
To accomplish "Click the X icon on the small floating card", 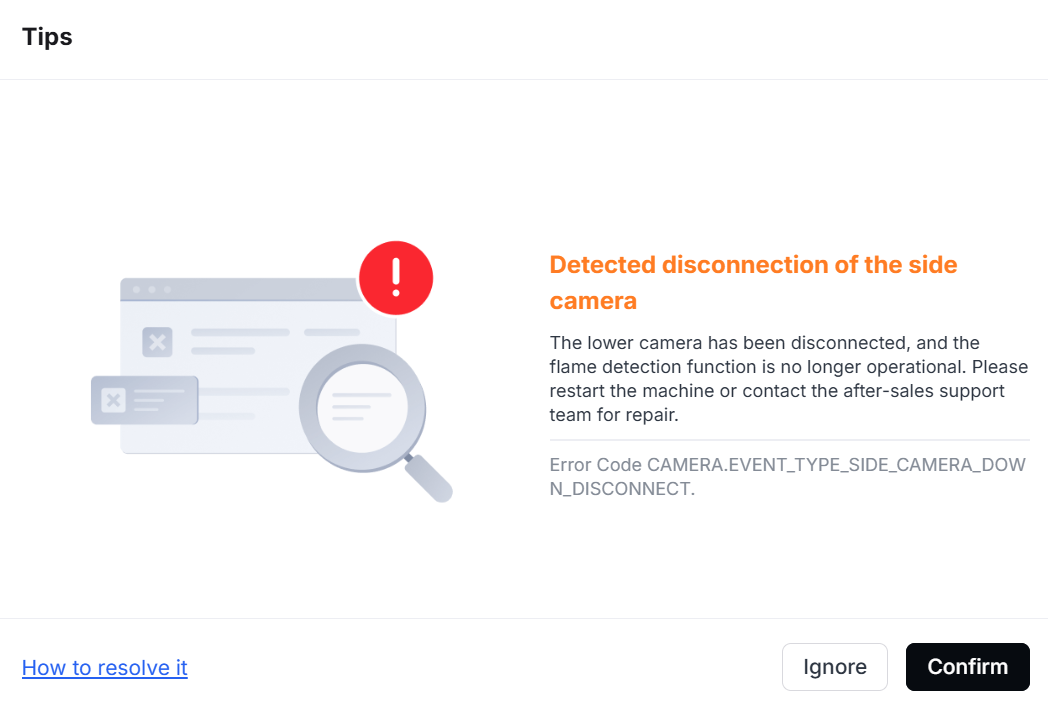I will pos(113,400).
